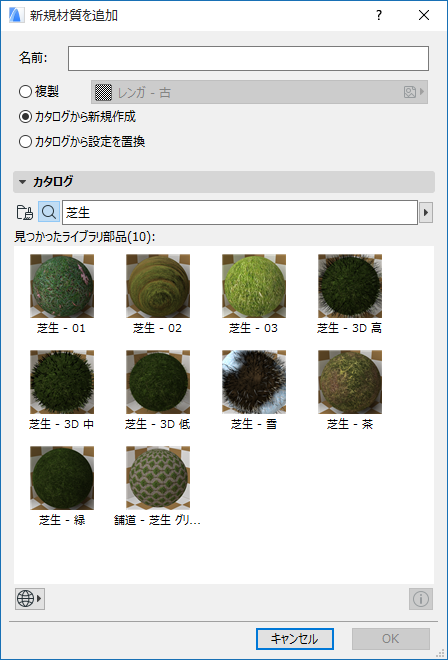Choose the 芝生 - 3D 低 material
This screenshot has width=448, height=660.
pos(158,382)
